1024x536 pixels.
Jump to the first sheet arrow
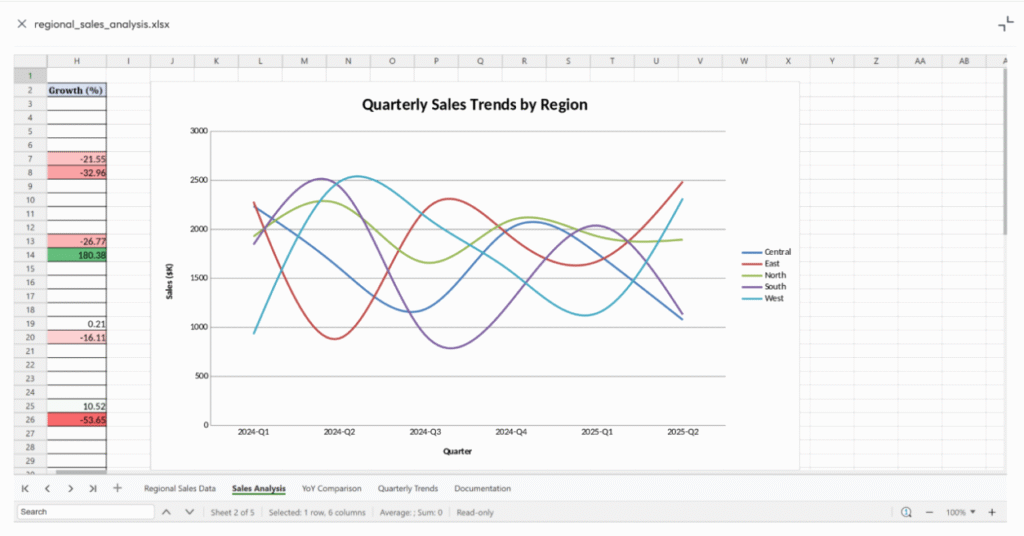pyautogui.click(x=25, y=488)
